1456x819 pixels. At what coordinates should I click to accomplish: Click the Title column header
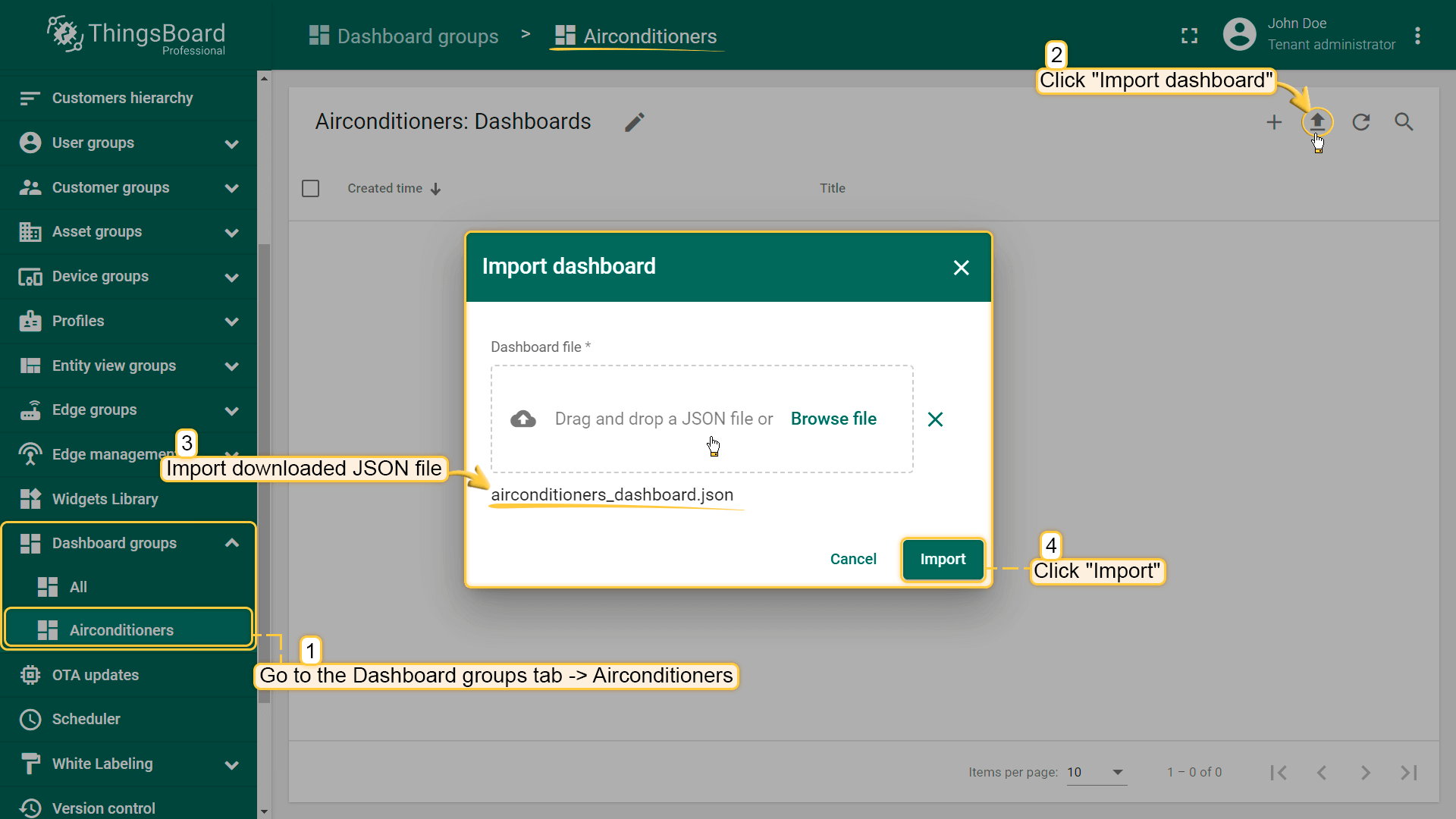point(832,188)
